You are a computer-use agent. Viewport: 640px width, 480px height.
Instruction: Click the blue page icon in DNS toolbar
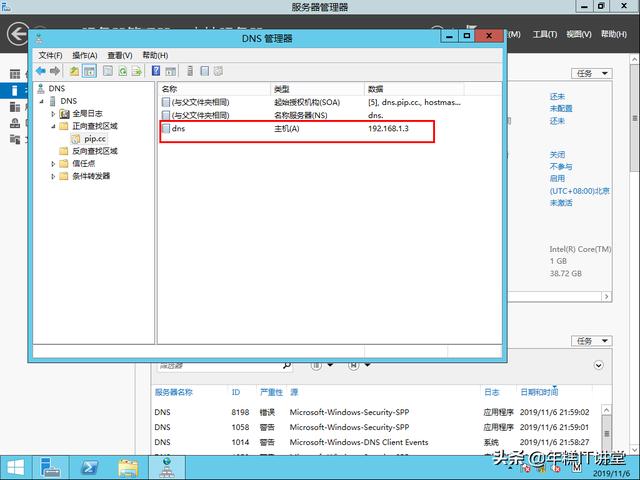[204, 71]
